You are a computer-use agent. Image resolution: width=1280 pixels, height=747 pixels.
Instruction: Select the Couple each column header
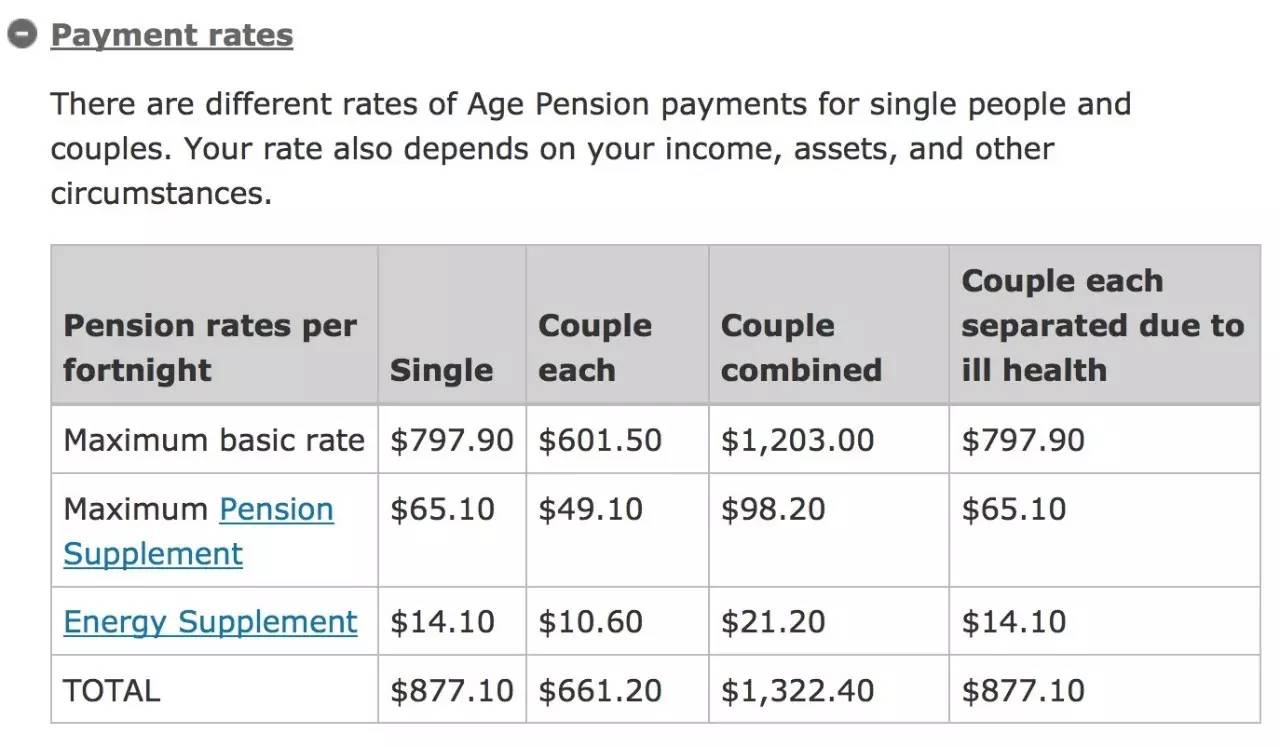(x=595, y=348)
